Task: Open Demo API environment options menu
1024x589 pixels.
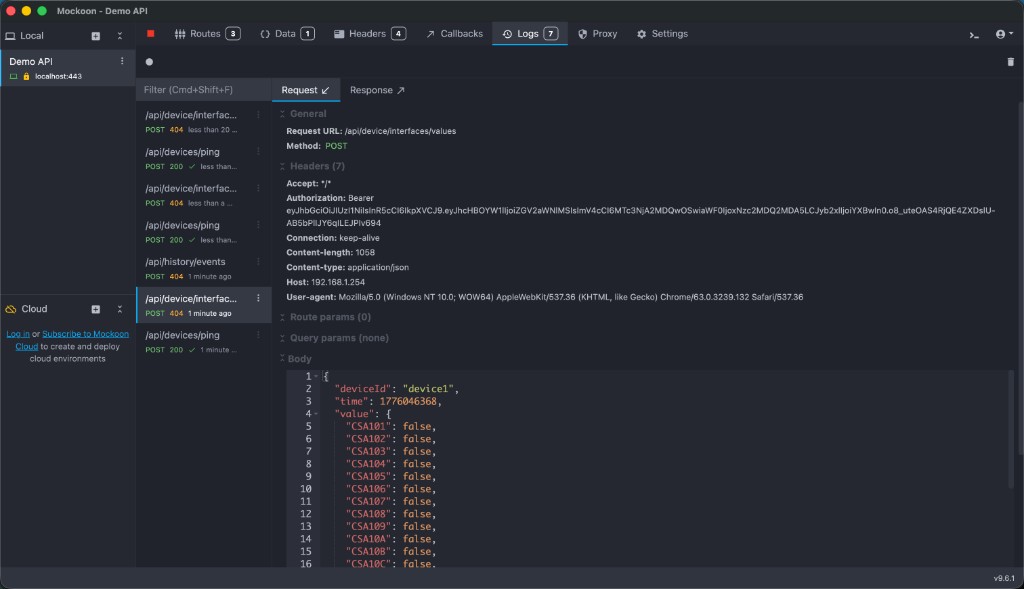Action: click(x=121, y=61)
